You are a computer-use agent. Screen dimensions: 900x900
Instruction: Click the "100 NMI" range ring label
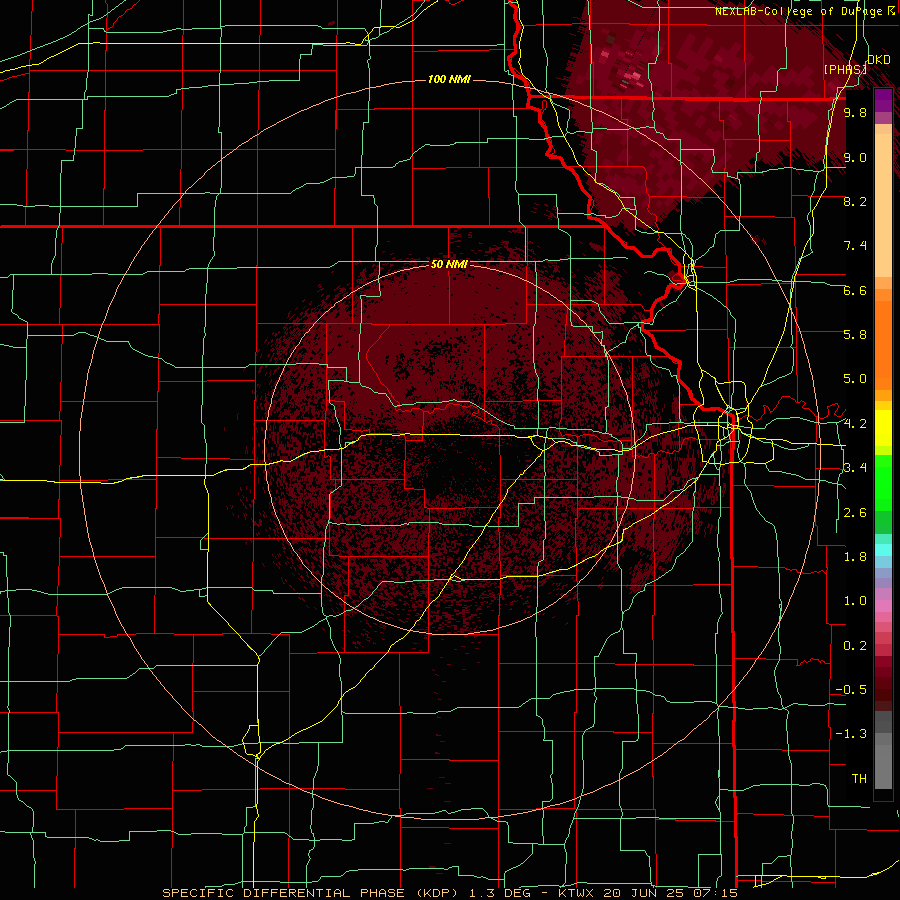point(449,79)
